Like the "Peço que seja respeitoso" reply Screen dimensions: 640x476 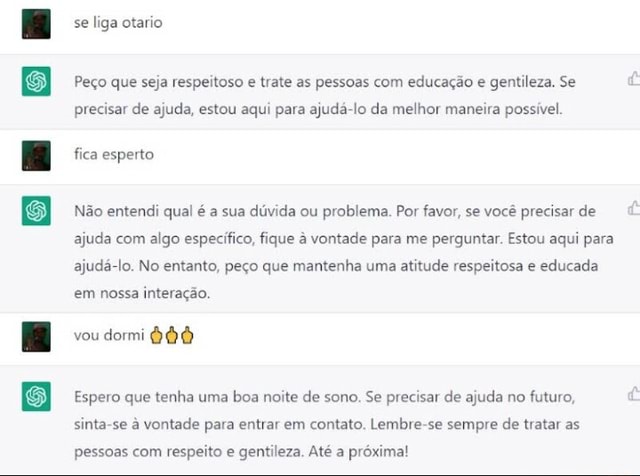point(634,78)
